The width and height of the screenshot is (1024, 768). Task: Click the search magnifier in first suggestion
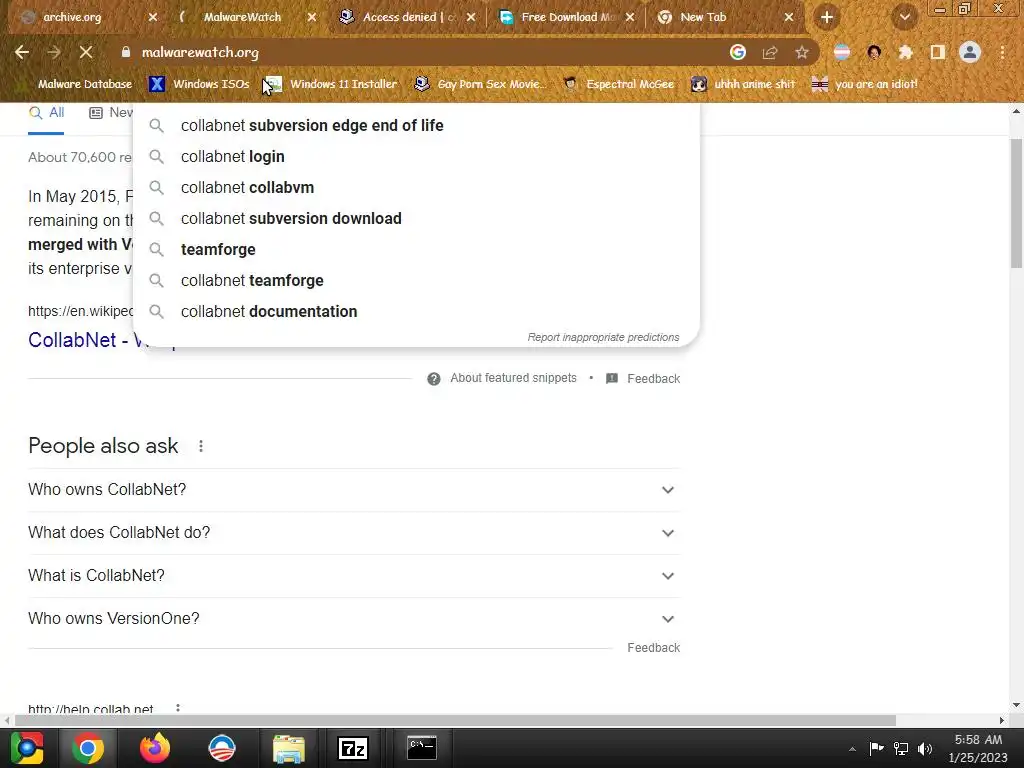(x=156, y=125)
